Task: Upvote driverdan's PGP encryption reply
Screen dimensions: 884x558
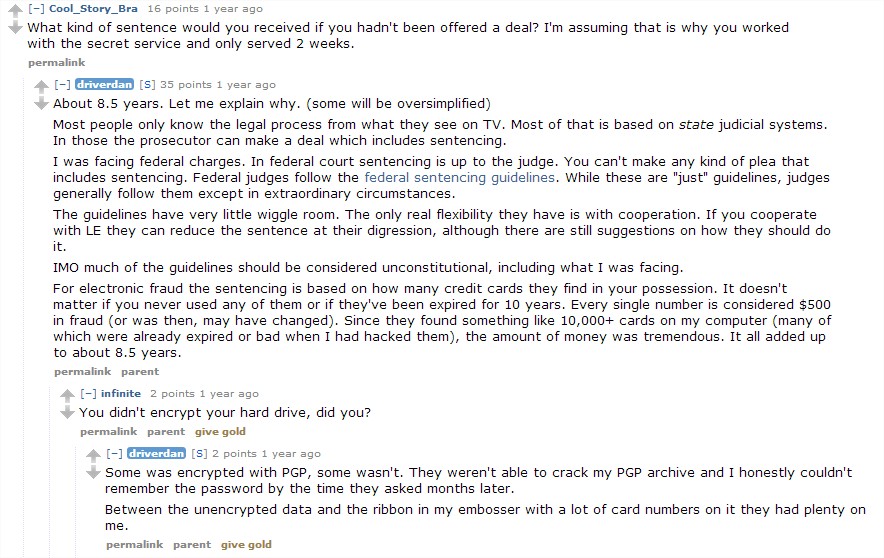Action: tap(93, 455)
